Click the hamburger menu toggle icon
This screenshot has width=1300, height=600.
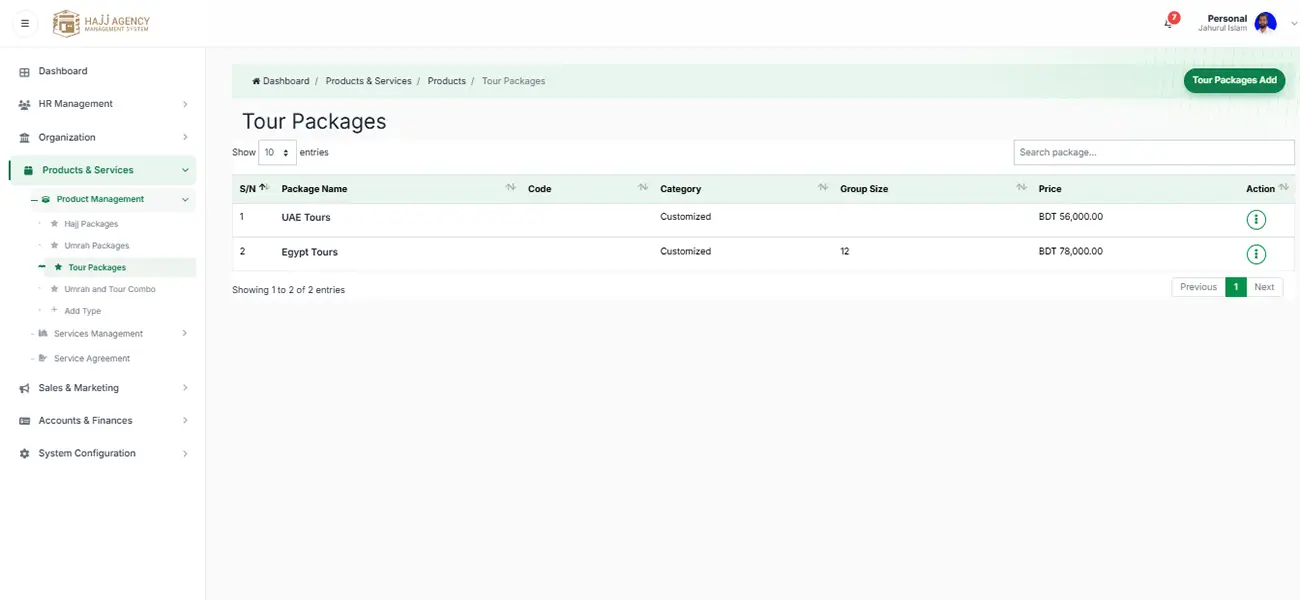click(x=25, y=23)
